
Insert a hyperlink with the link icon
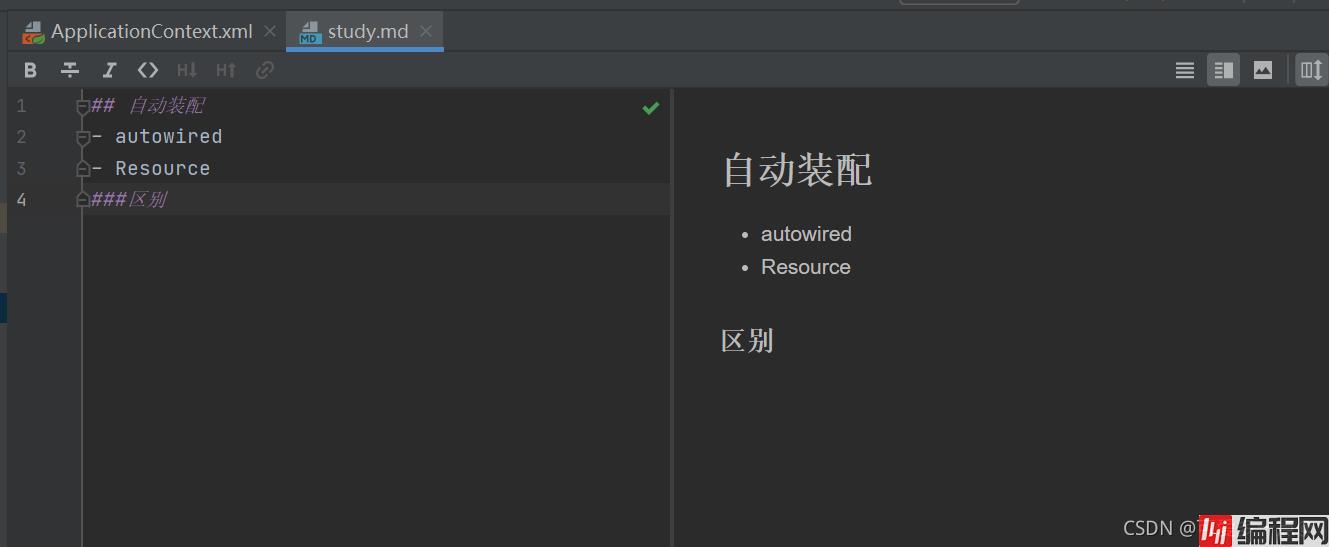pos(265,70)
